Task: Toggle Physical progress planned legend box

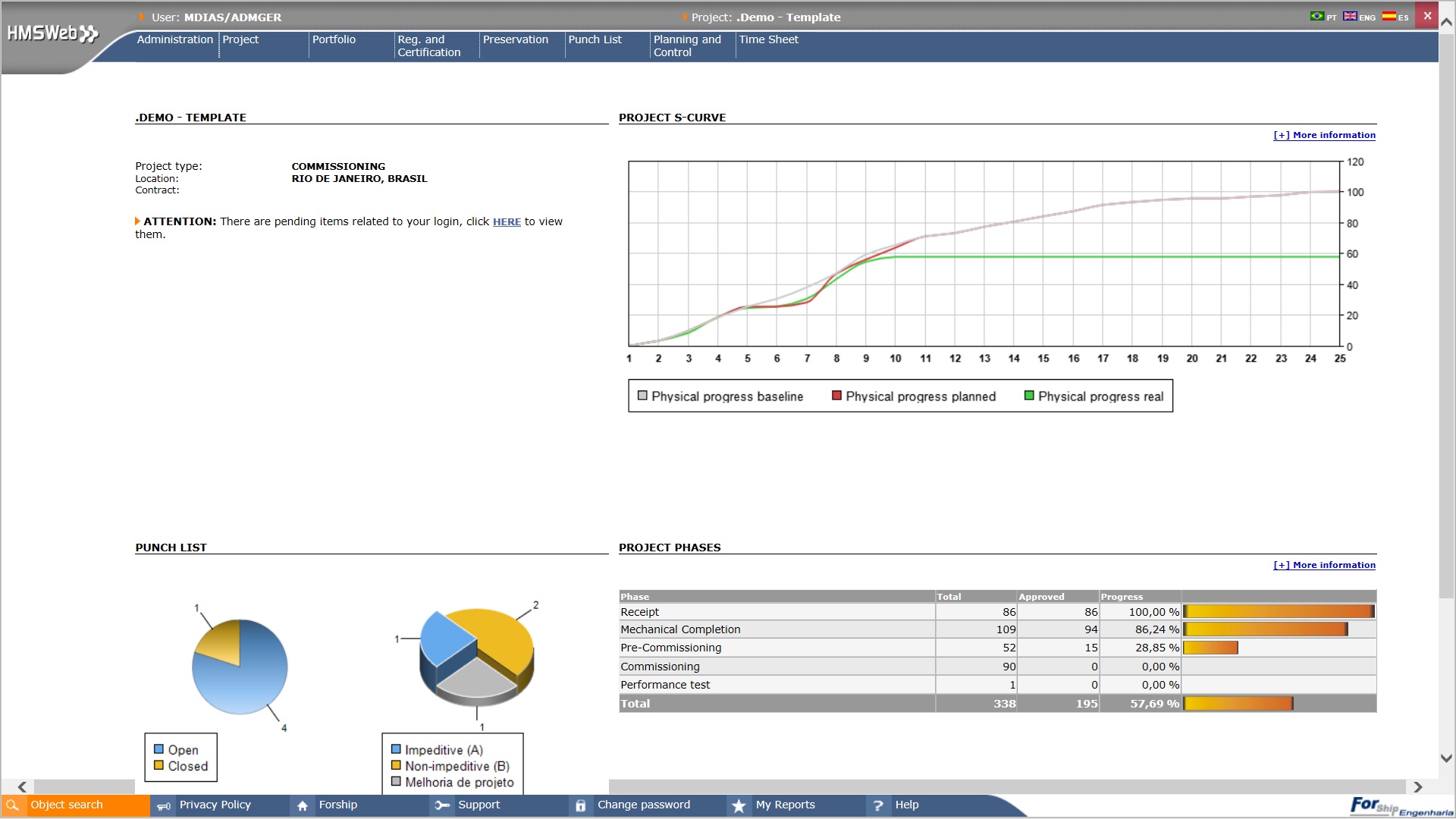Action: (x=836, y=396)
